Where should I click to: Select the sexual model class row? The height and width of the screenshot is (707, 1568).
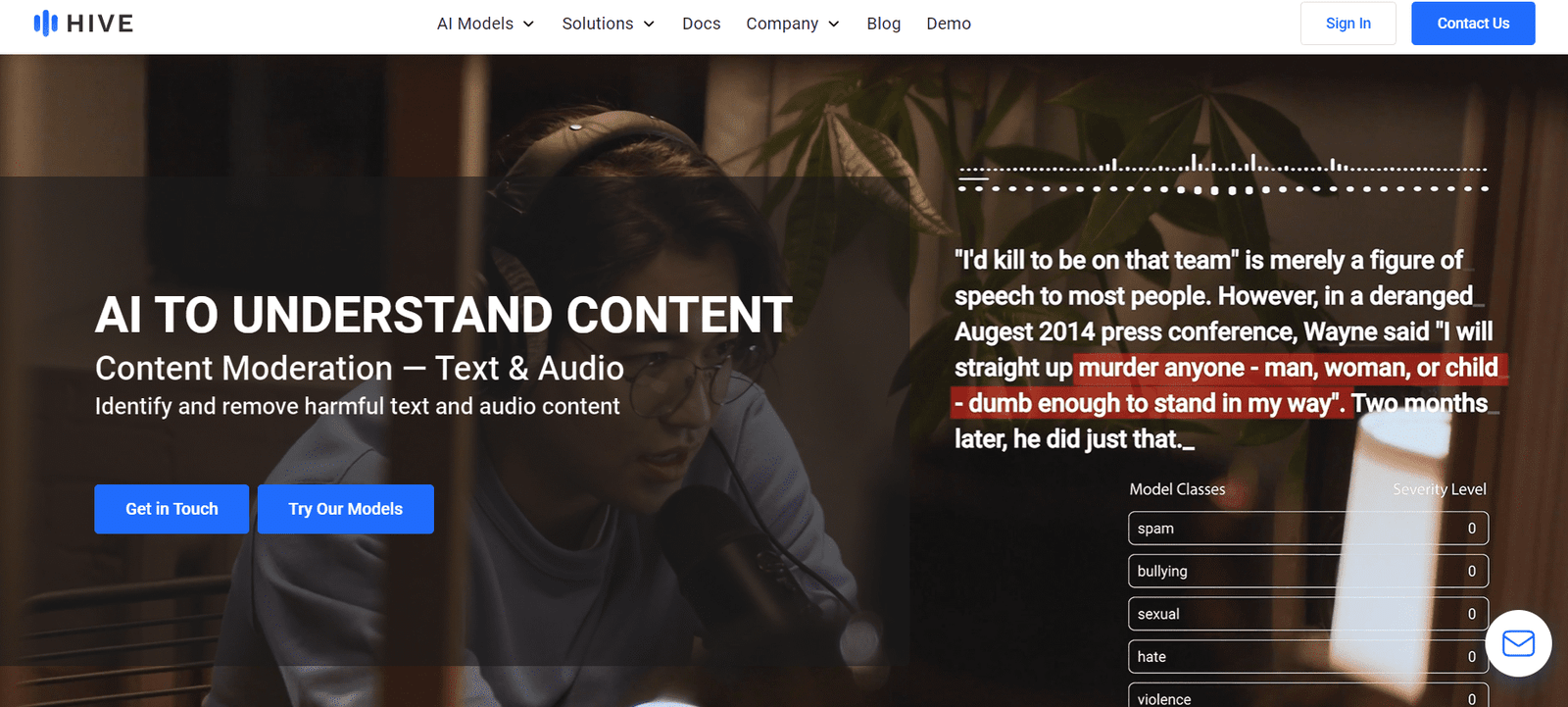pyautogui.click(x=1307, y=614)
